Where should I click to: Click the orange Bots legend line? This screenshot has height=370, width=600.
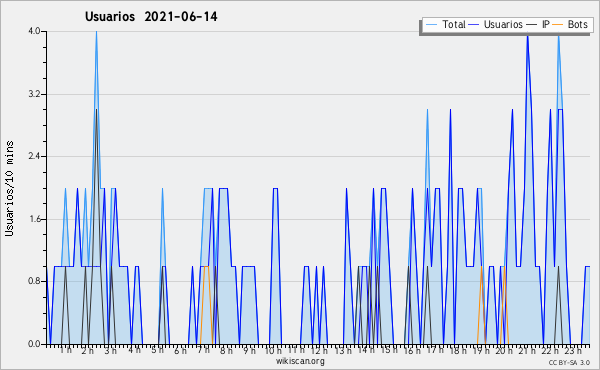[558, 25]
